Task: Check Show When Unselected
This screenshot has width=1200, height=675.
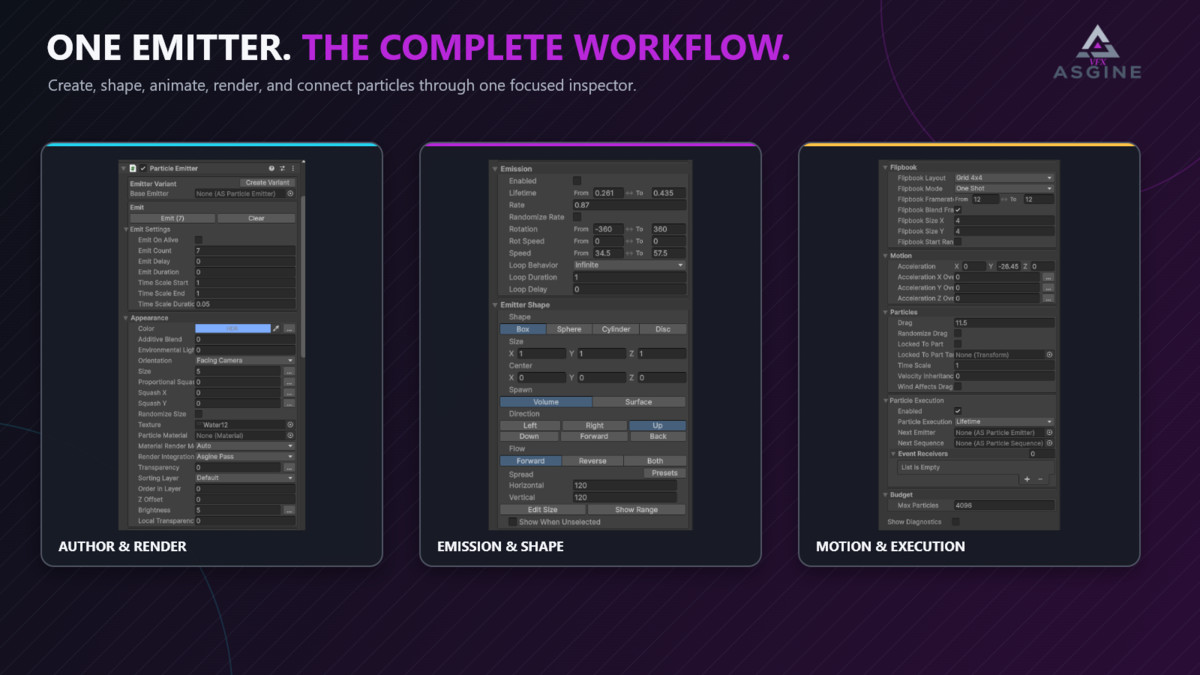Action: pos(513,522)
